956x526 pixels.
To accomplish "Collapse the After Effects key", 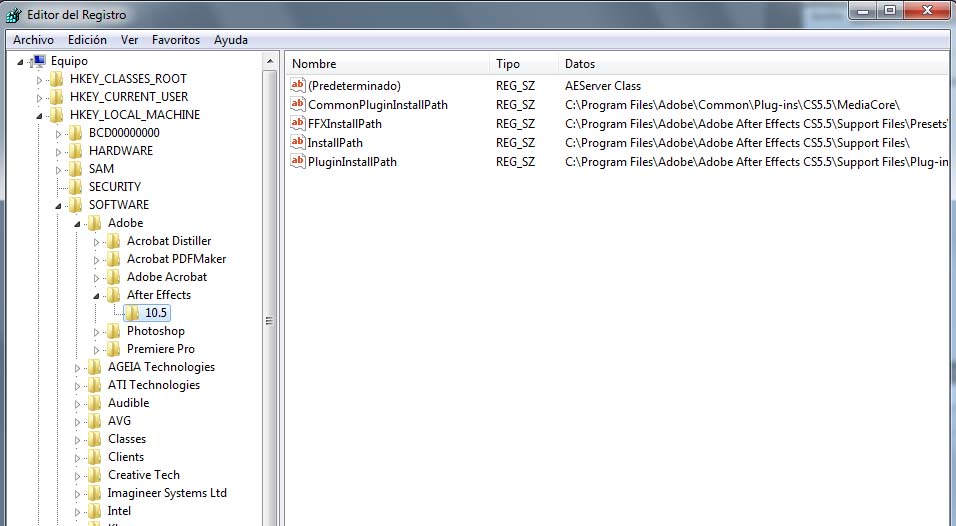I will point(96,296).
